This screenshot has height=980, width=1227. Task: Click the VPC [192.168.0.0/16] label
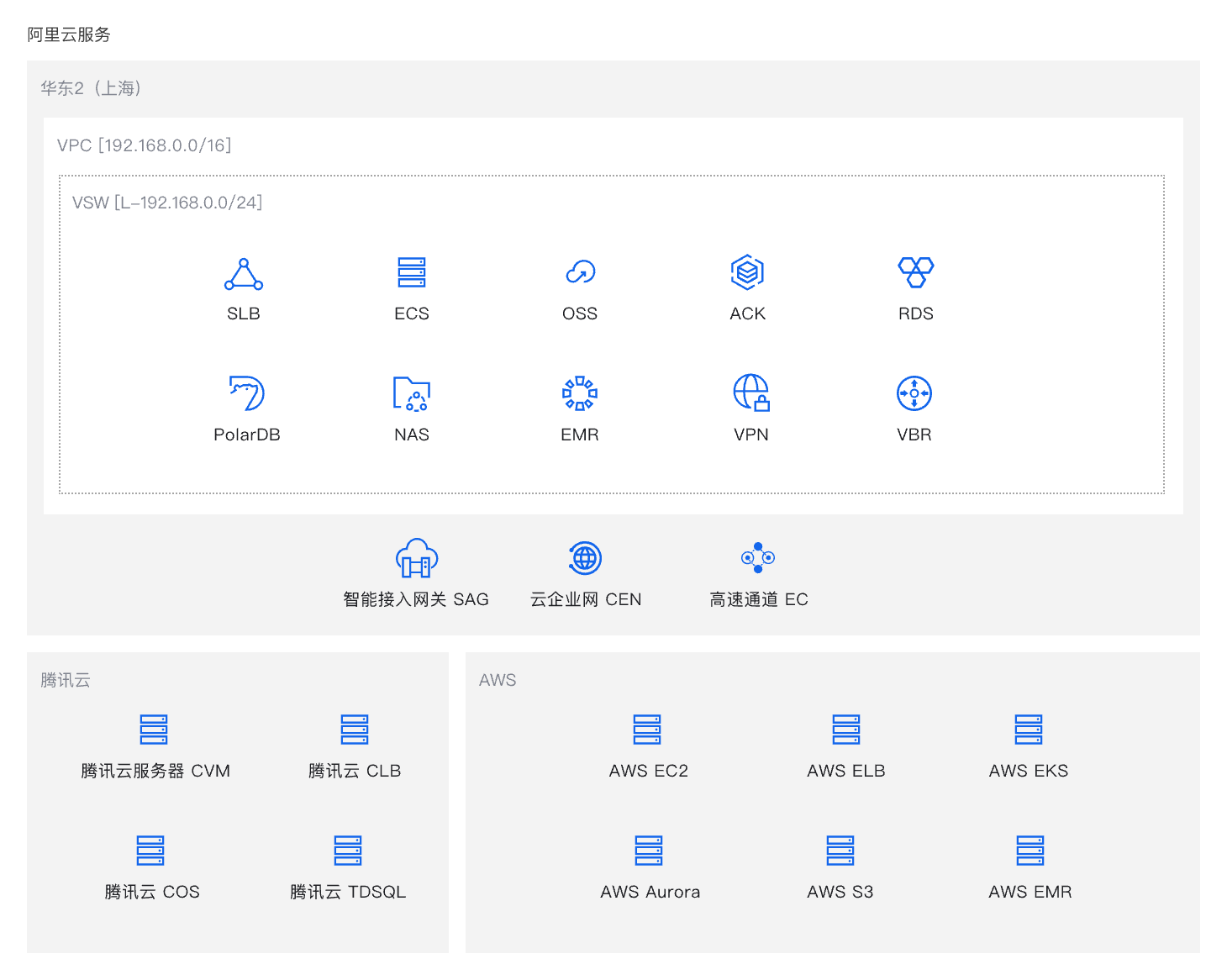[x=144, y=145]
